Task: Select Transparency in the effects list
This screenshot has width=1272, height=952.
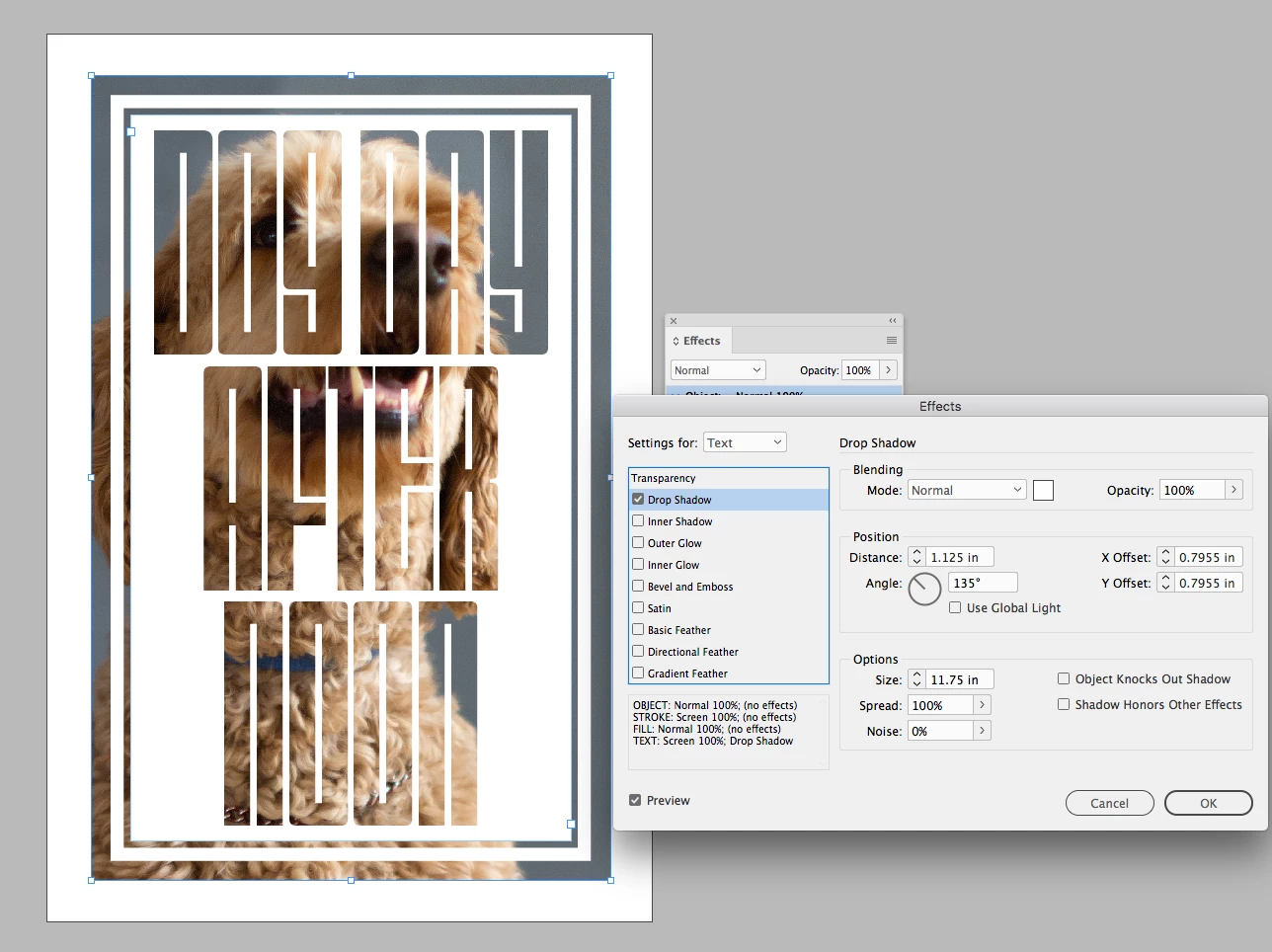Action: (729, 478)
